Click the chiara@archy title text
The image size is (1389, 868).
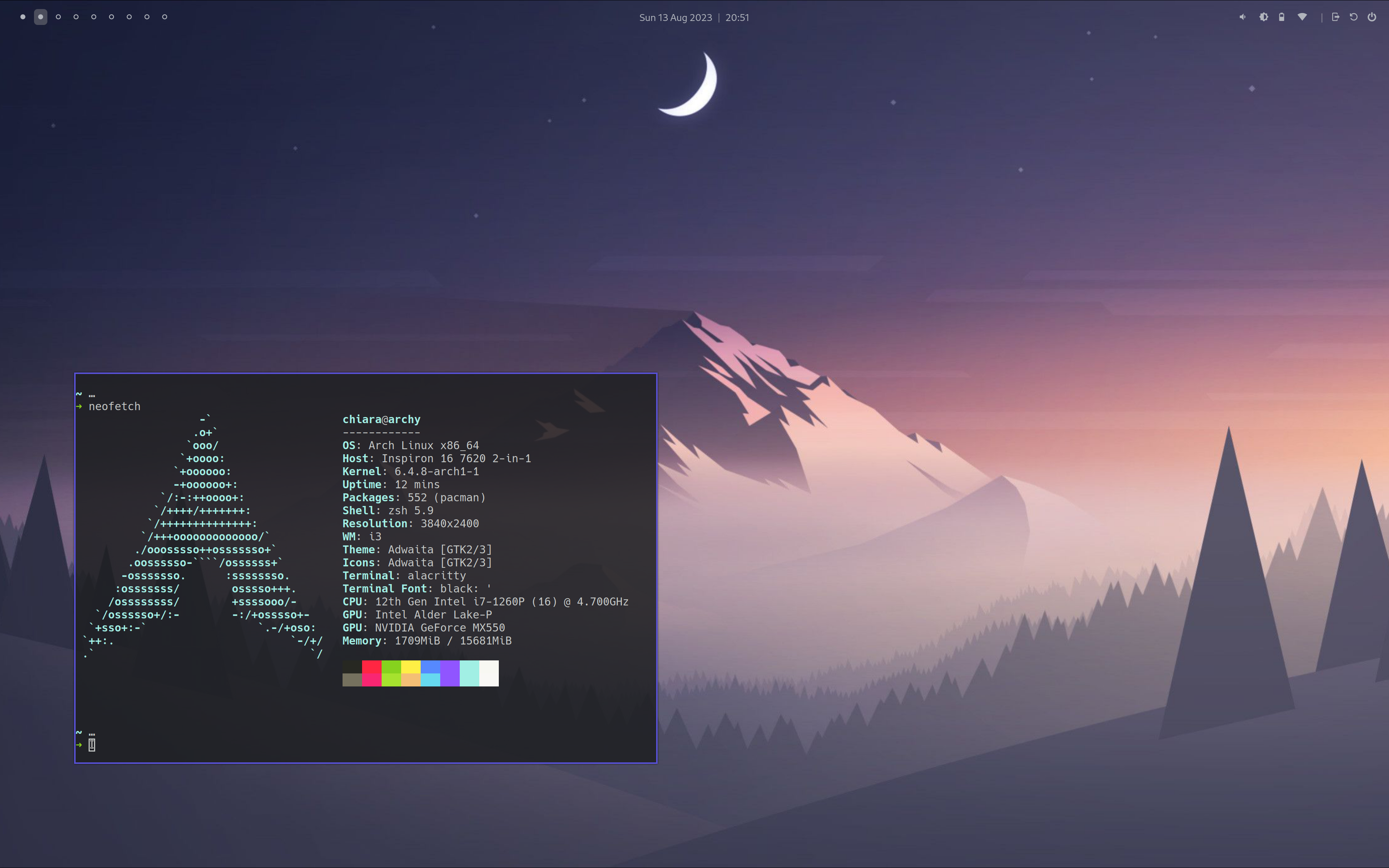(381, 420)
